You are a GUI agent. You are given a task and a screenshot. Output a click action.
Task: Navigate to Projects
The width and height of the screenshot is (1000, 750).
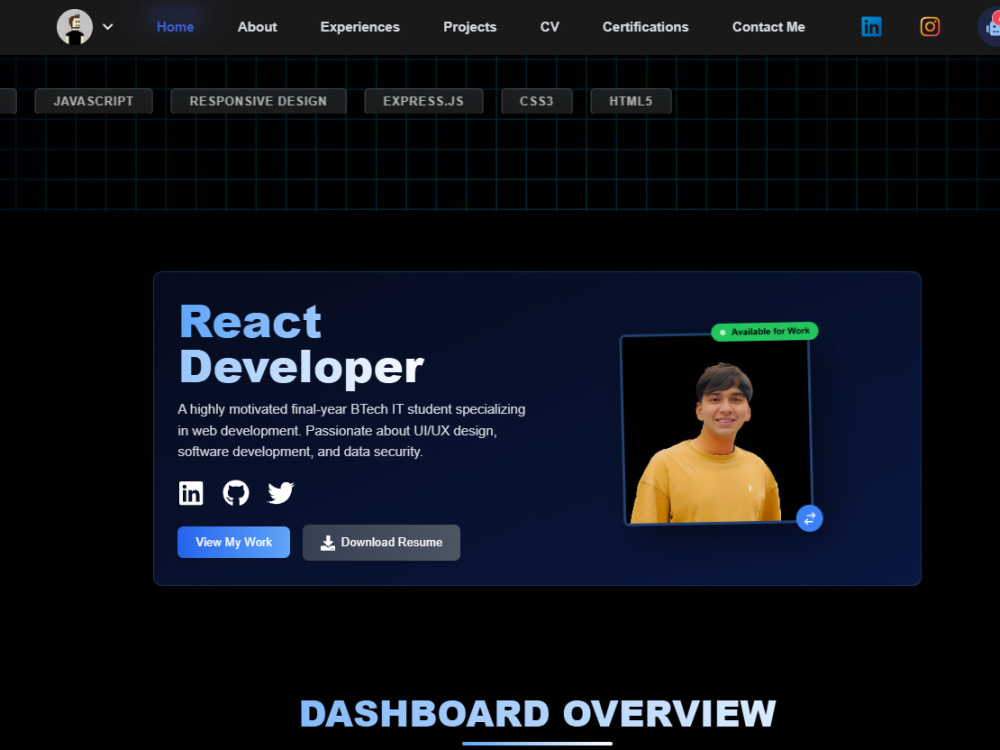tap(469, 27)
